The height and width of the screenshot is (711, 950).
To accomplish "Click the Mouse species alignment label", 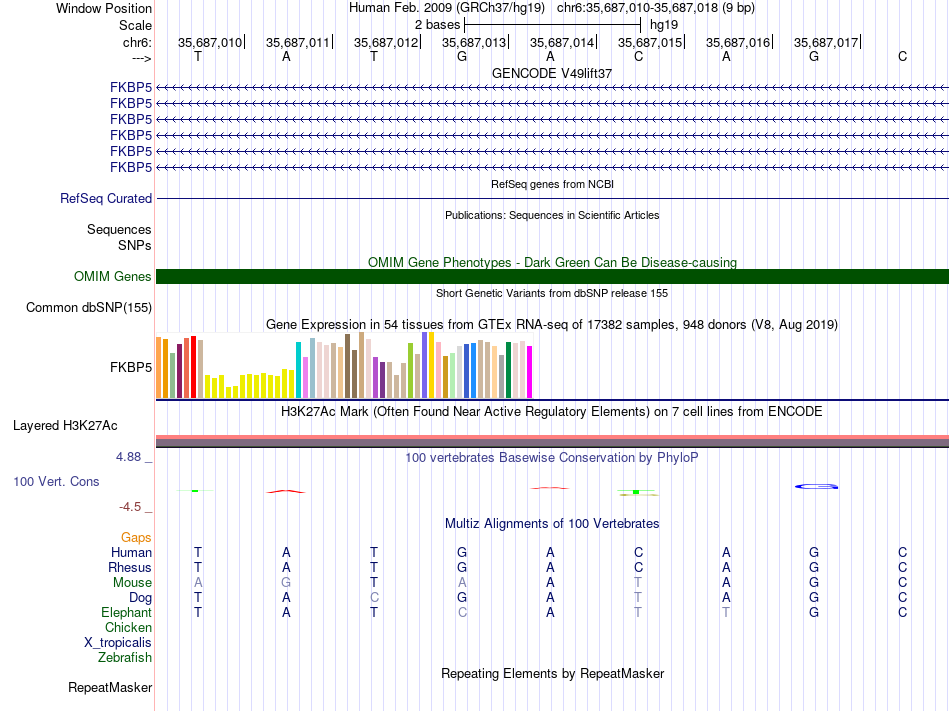I will tap(132, 583).
